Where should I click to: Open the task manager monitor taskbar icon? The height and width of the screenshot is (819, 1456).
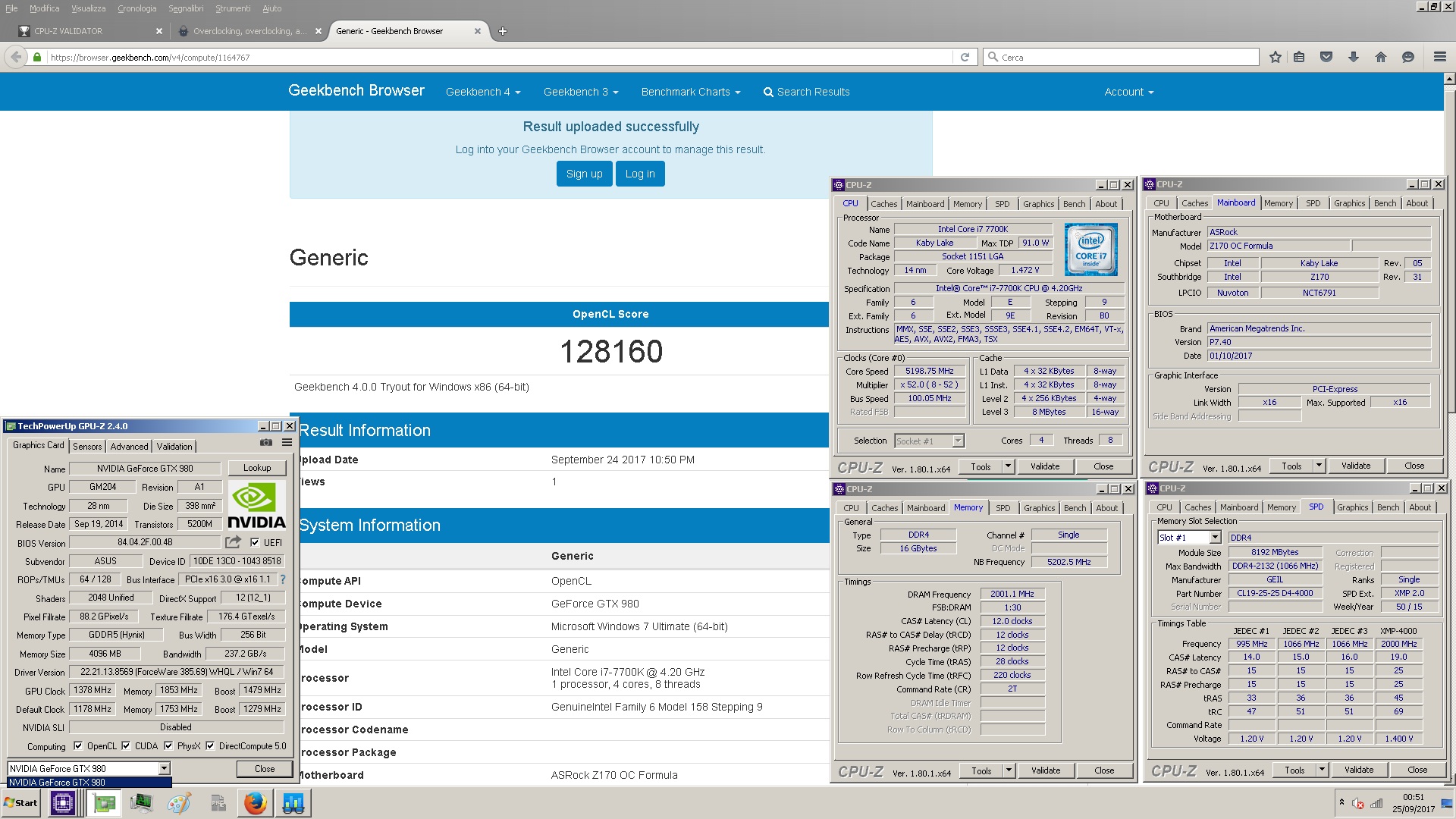click(141, 803)
